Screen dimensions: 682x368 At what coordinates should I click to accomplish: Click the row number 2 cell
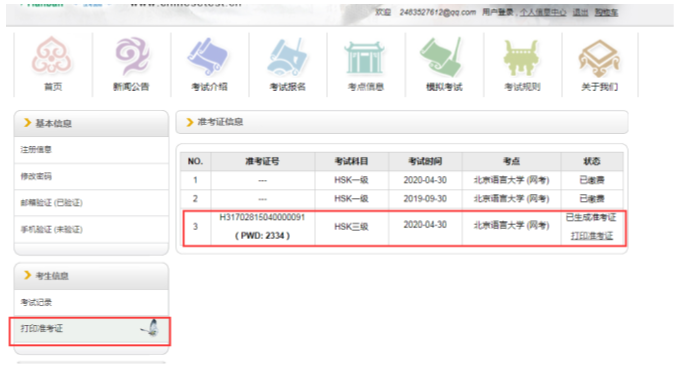[x=195, y=199]
